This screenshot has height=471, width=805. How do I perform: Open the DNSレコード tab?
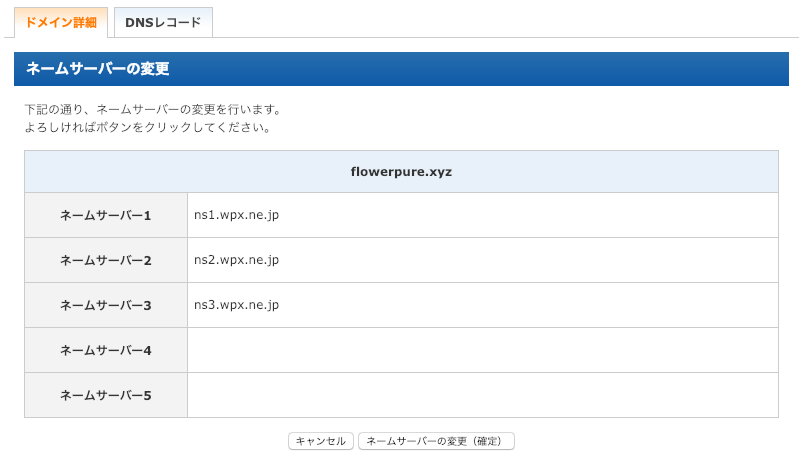(163, 23)
